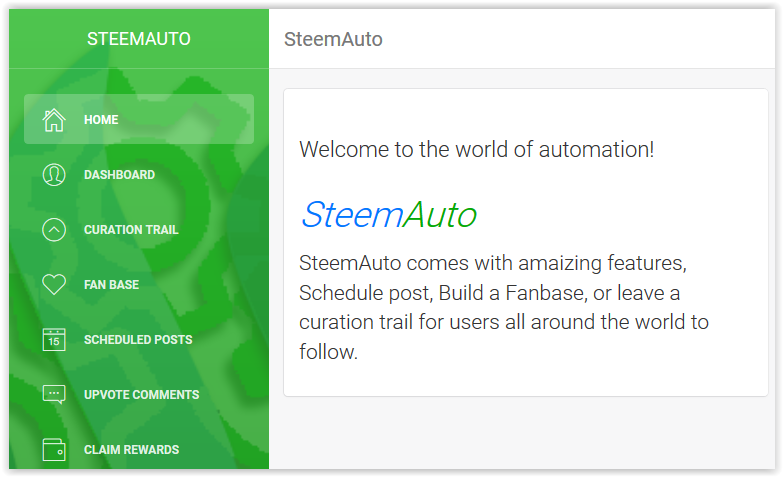
Task: Click the highlighted Home menu row background
Action: 139,119
